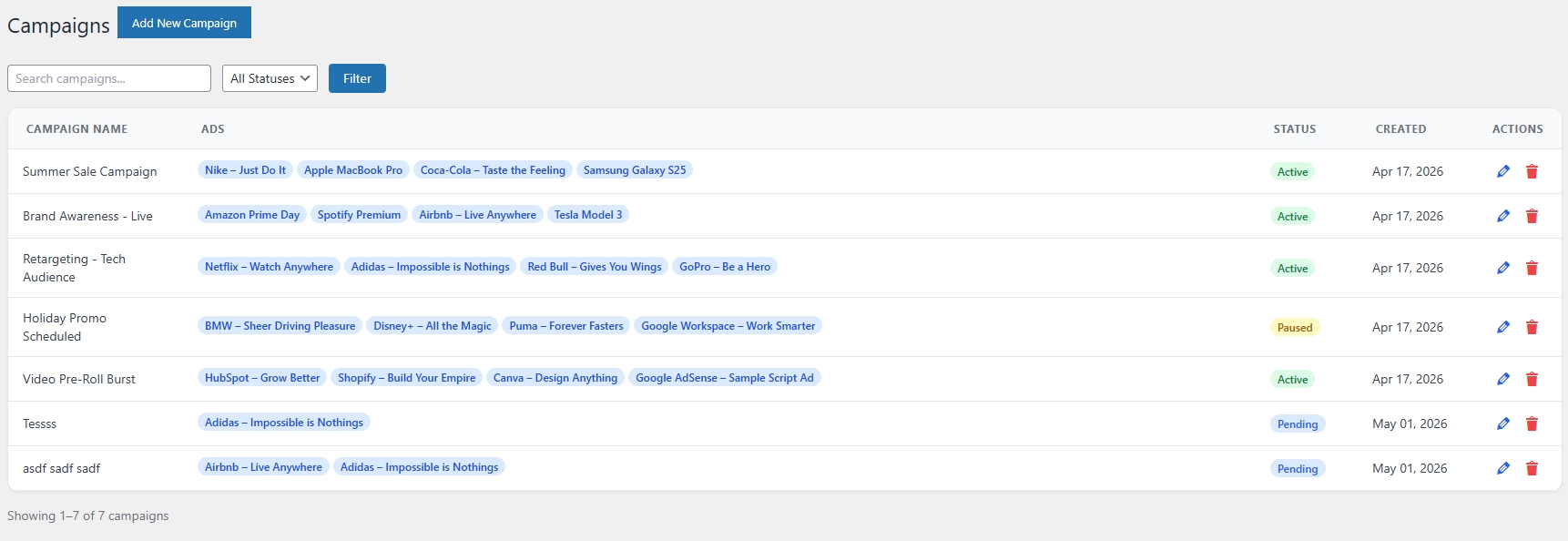Open the Amazon Prime Day ad tag
The width and height of the screenshot is (1568, 541).
(252, 215)
